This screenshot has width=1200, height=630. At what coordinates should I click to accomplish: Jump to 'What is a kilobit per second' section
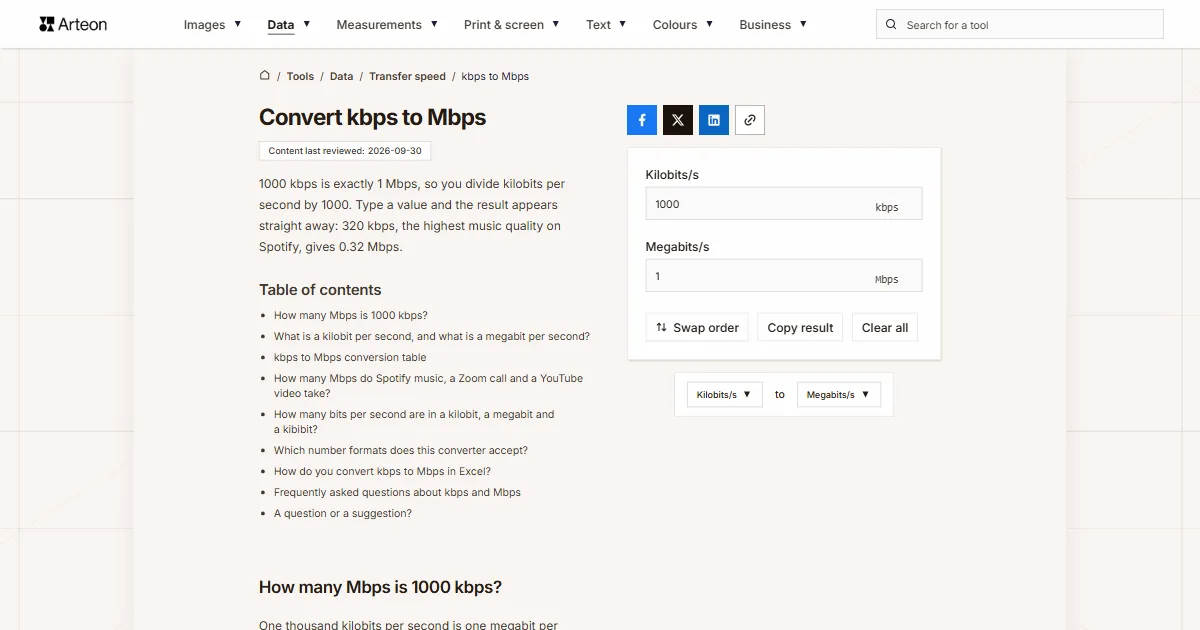[x=432, y=336]
